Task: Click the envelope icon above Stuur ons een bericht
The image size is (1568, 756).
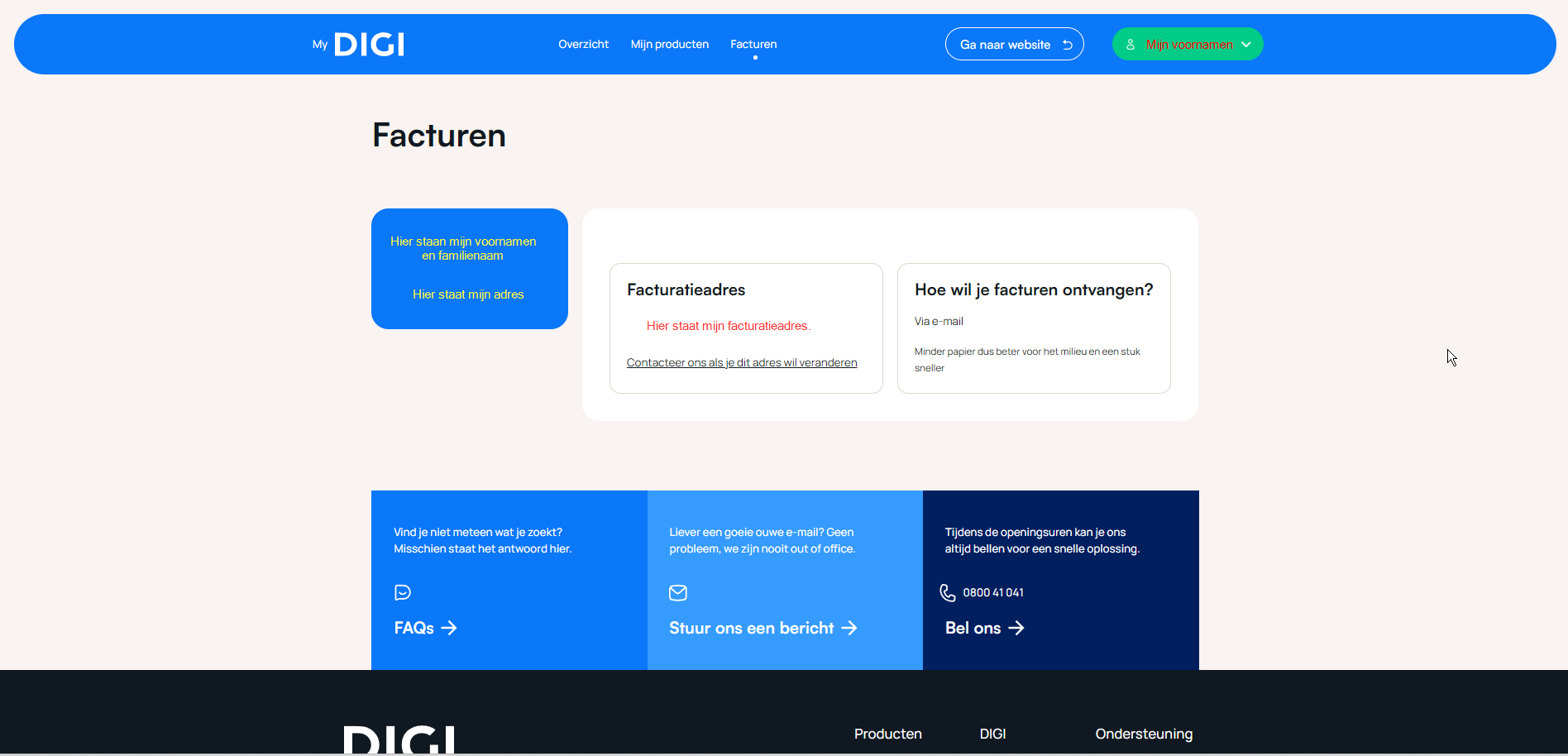Action: point(678,592)
